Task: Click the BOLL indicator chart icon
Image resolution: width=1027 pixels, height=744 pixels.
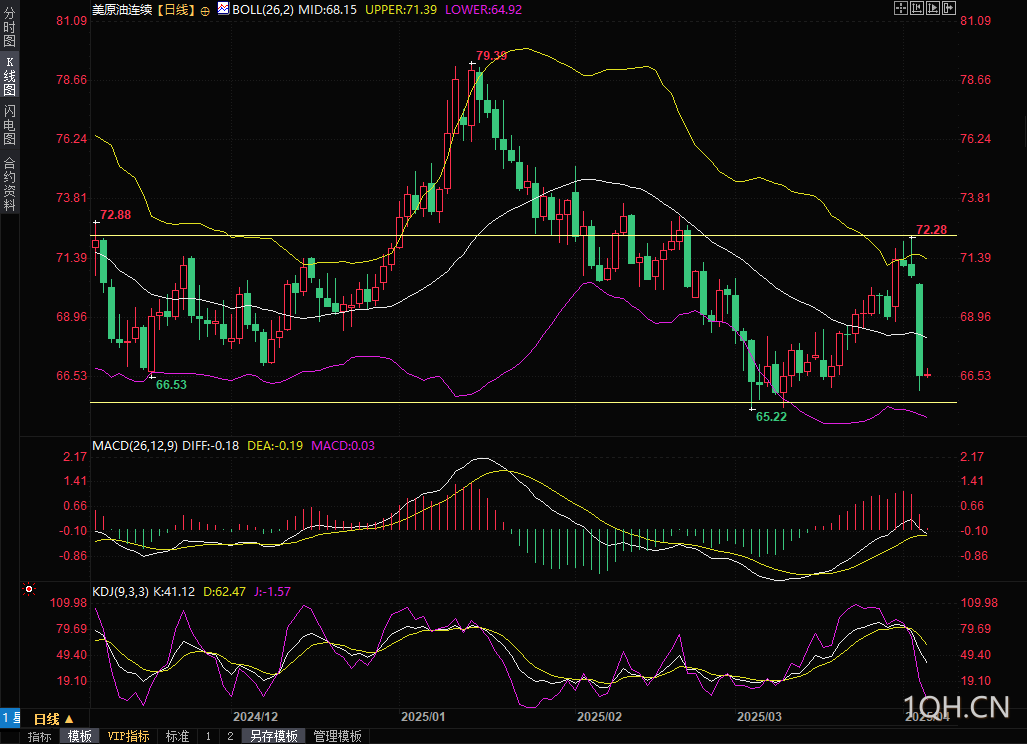Action: click(223, 9)
